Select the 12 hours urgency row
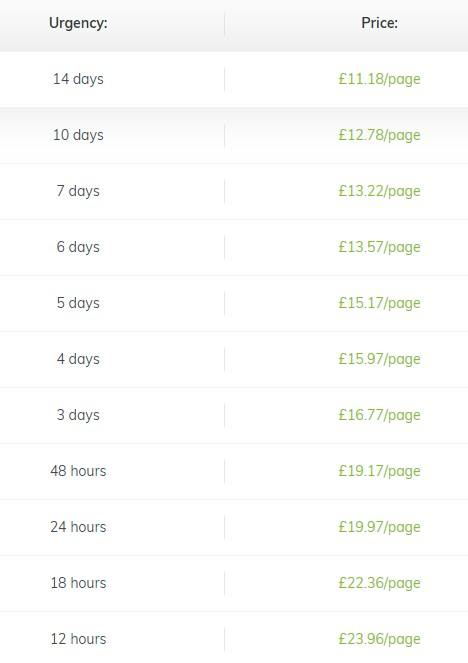 pyautogui.click(x=234, y=638)
